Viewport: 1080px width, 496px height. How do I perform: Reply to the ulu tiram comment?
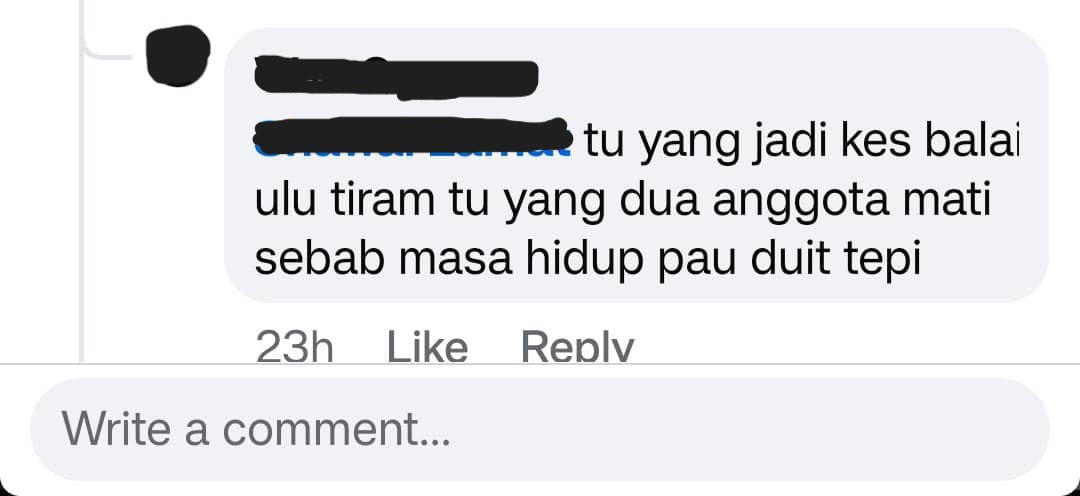577,346
